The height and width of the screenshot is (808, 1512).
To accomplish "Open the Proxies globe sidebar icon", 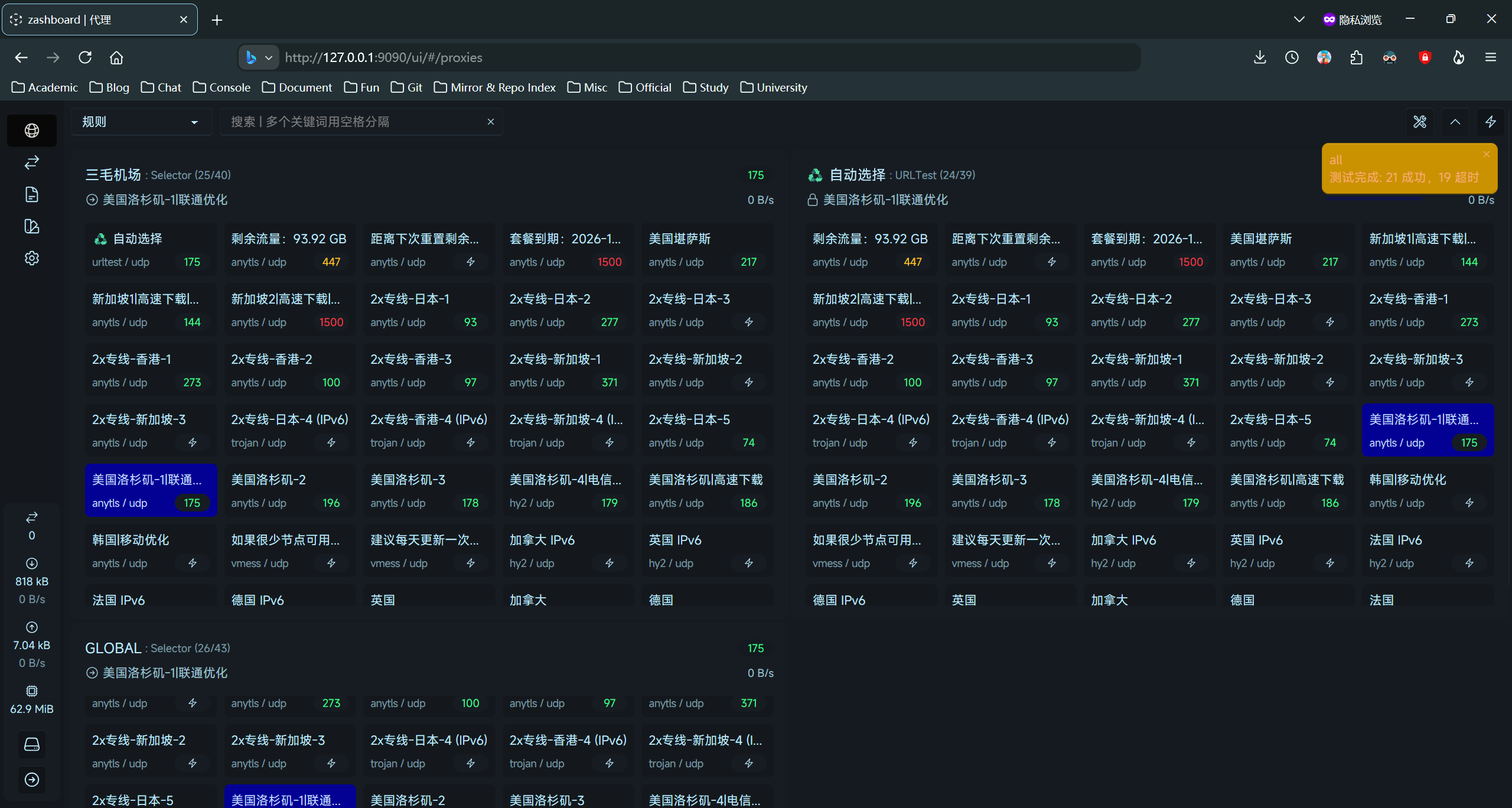I will [32, 131].
